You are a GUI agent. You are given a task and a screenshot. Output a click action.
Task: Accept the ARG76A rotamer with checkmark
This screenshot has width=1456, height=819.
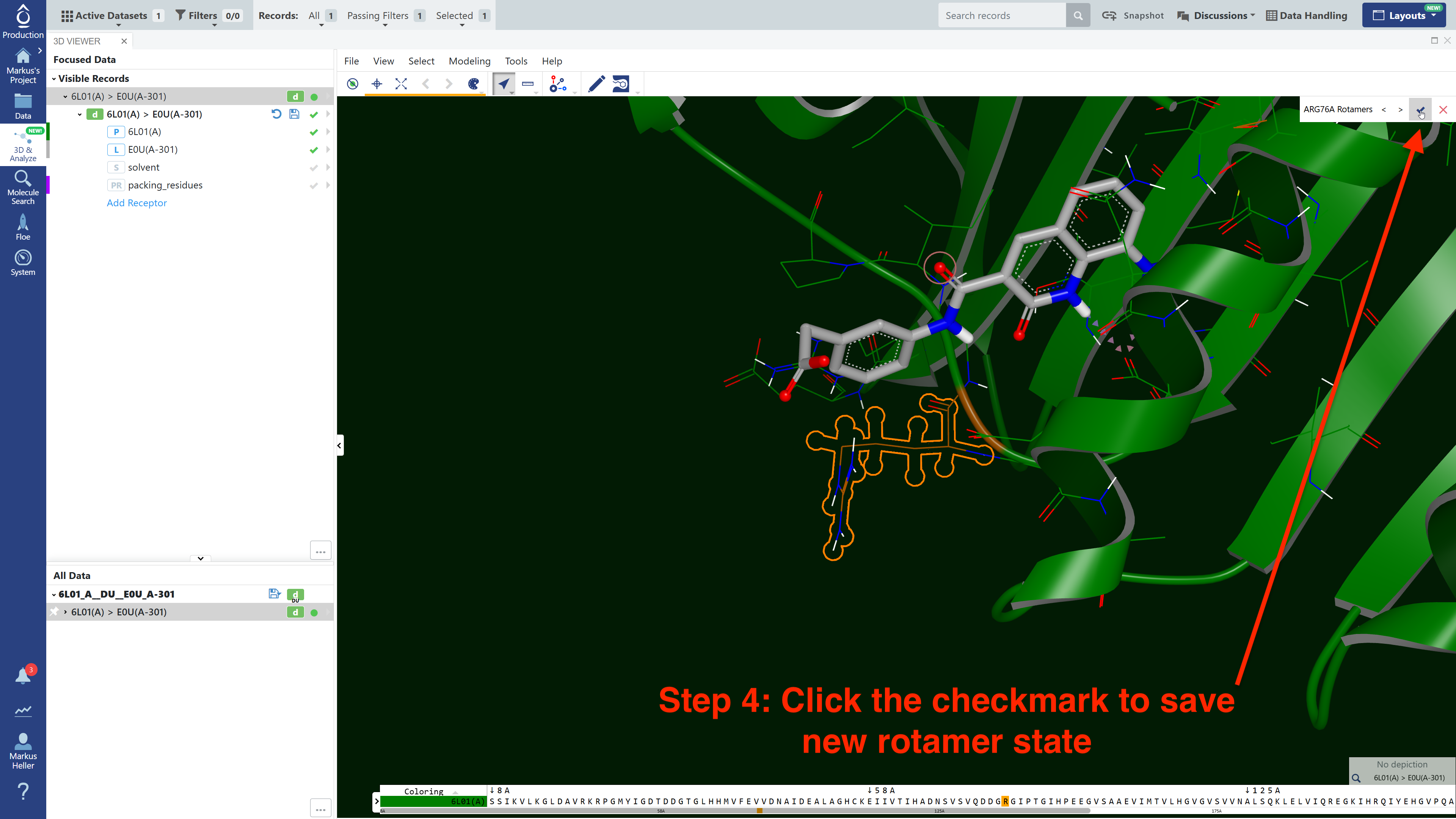tap(1420, 110)
